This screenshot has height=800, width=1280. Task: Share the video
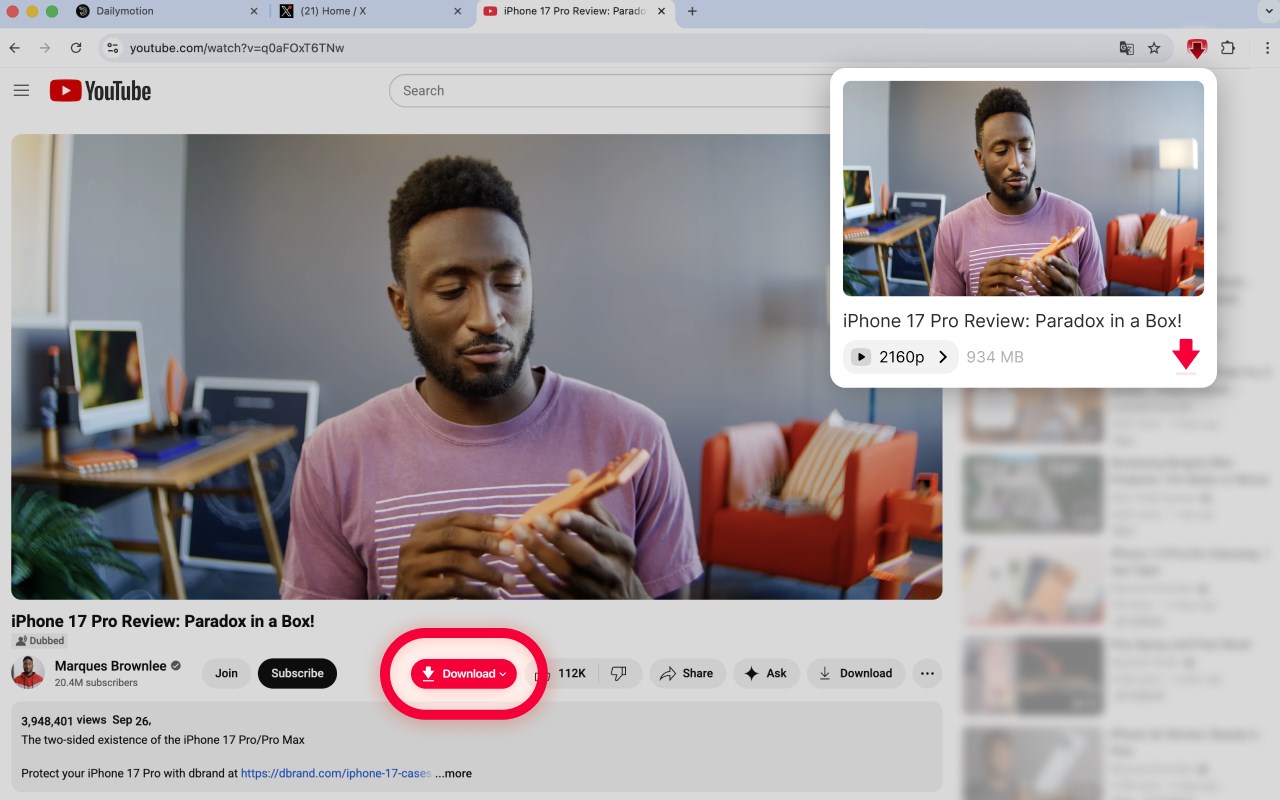687,674
